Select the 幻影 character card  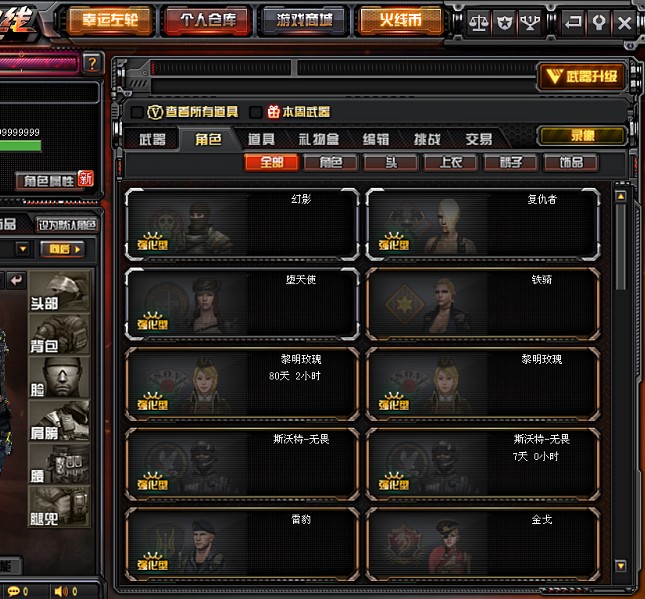pos(242,225)
